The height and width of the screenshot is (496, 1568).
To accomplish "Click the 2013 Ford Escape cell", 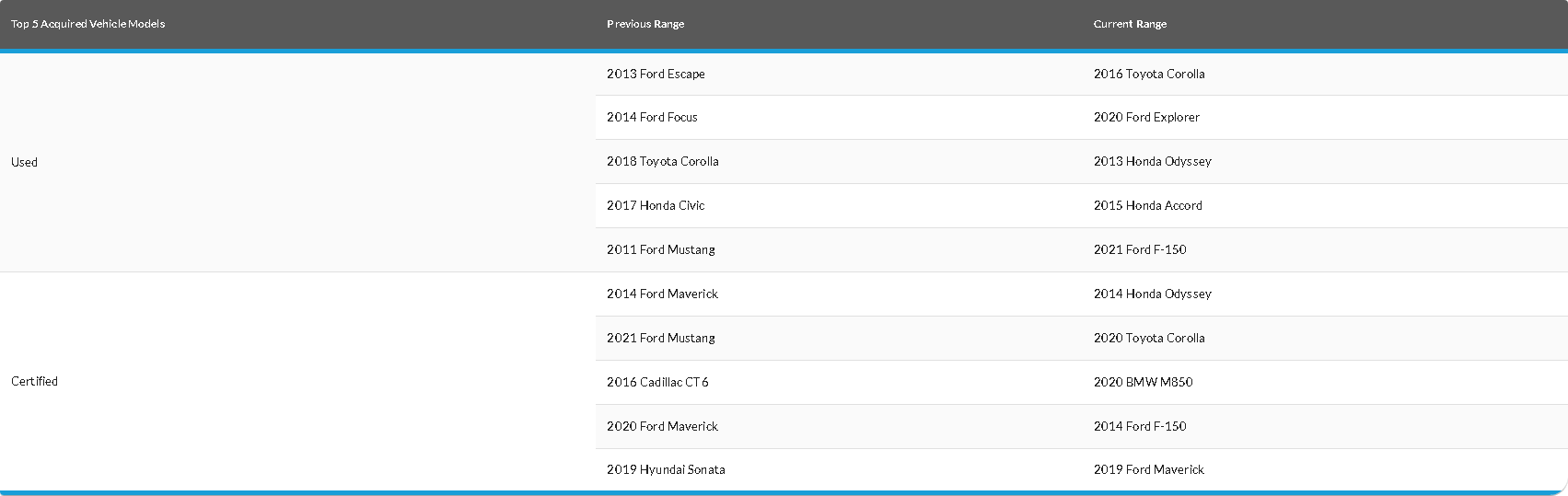I will pyautogui.click(x=656, y=74).
